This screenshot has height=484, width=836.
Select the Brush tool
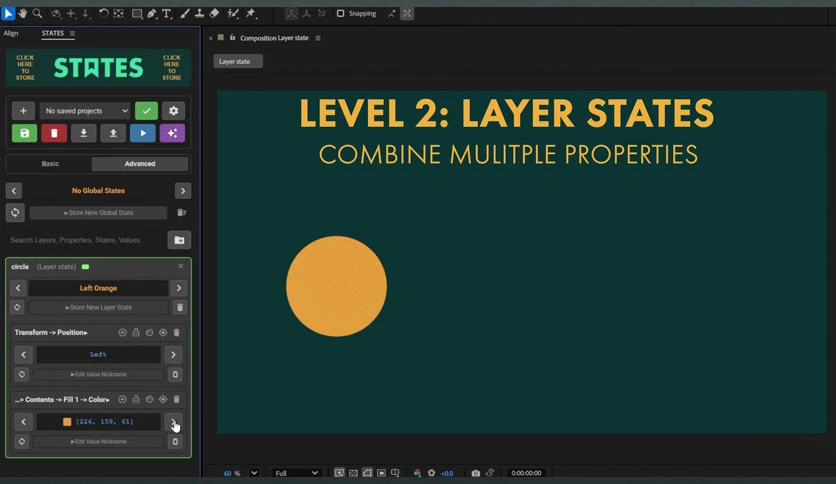click(x=184, y=13)
